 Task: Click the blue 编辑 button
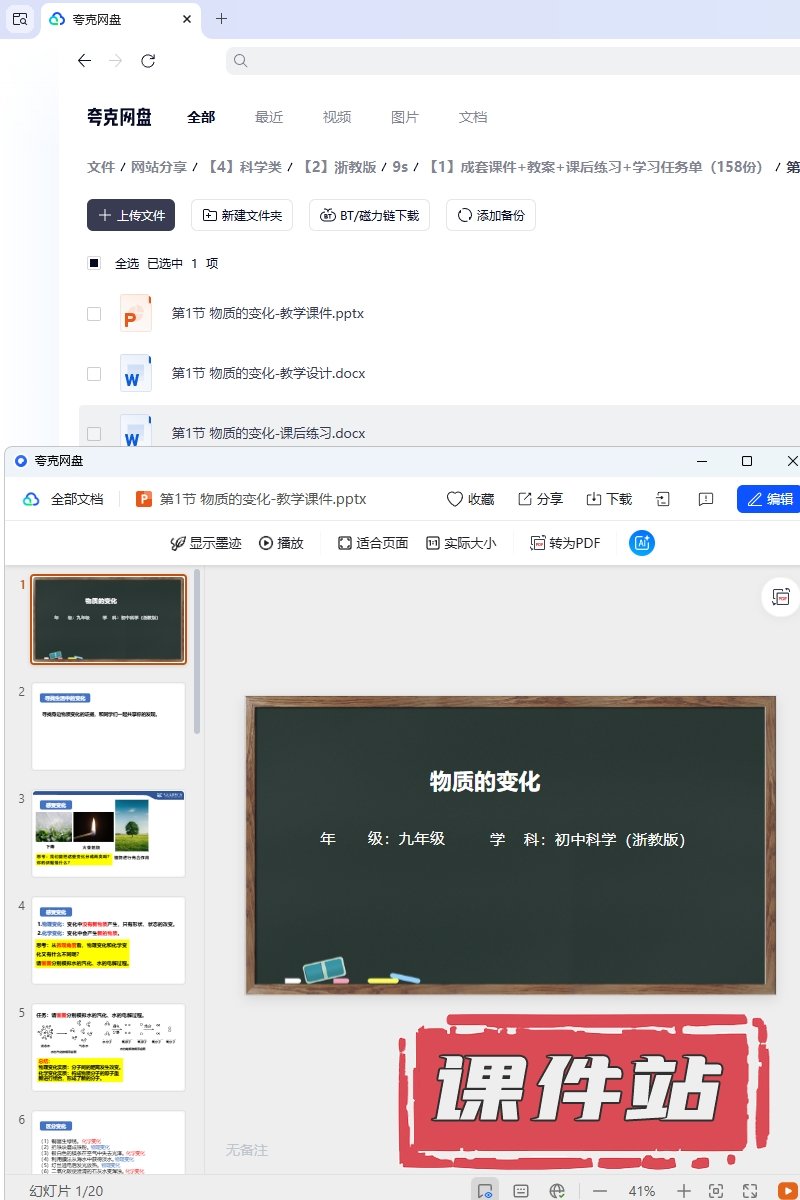(768, 499)
